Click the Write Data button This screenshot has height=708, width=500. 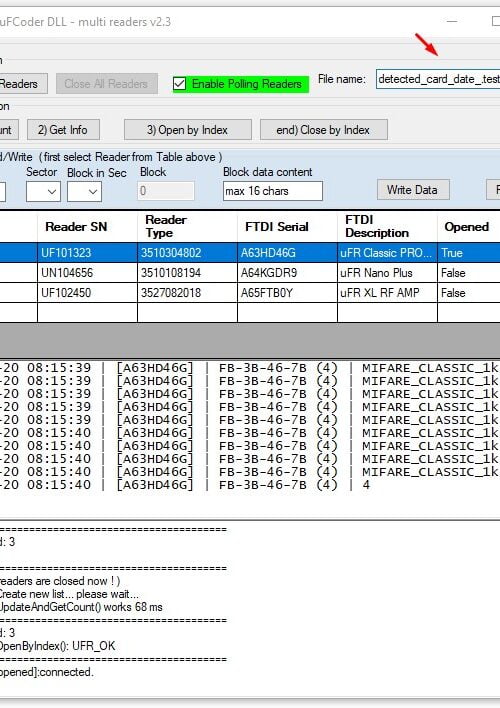point(413,190)
